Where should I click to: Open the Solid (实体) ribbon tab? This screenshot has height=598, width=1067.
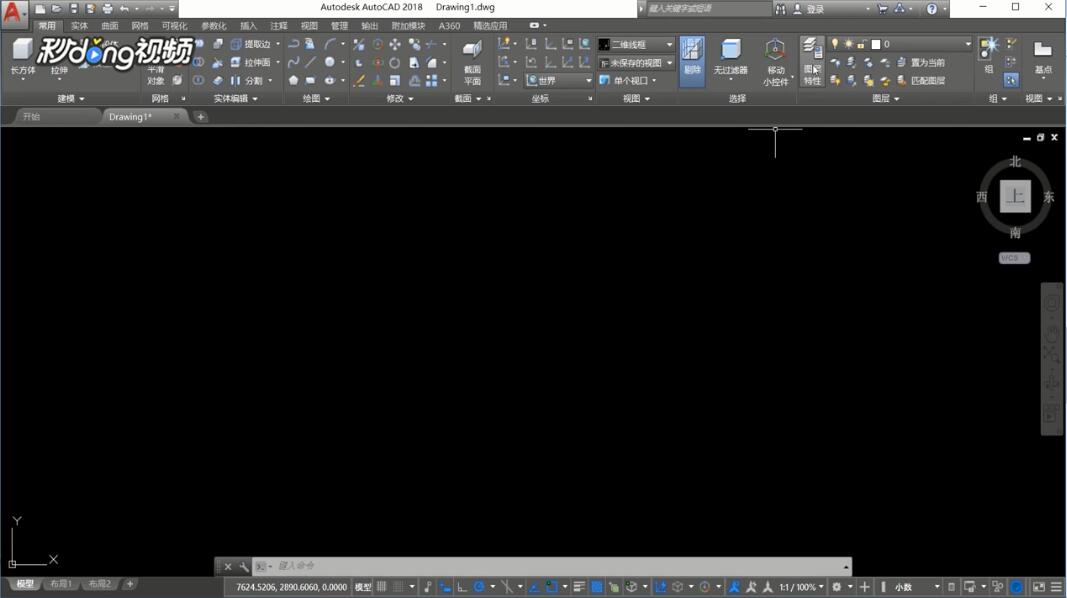[x=79, y=26]
